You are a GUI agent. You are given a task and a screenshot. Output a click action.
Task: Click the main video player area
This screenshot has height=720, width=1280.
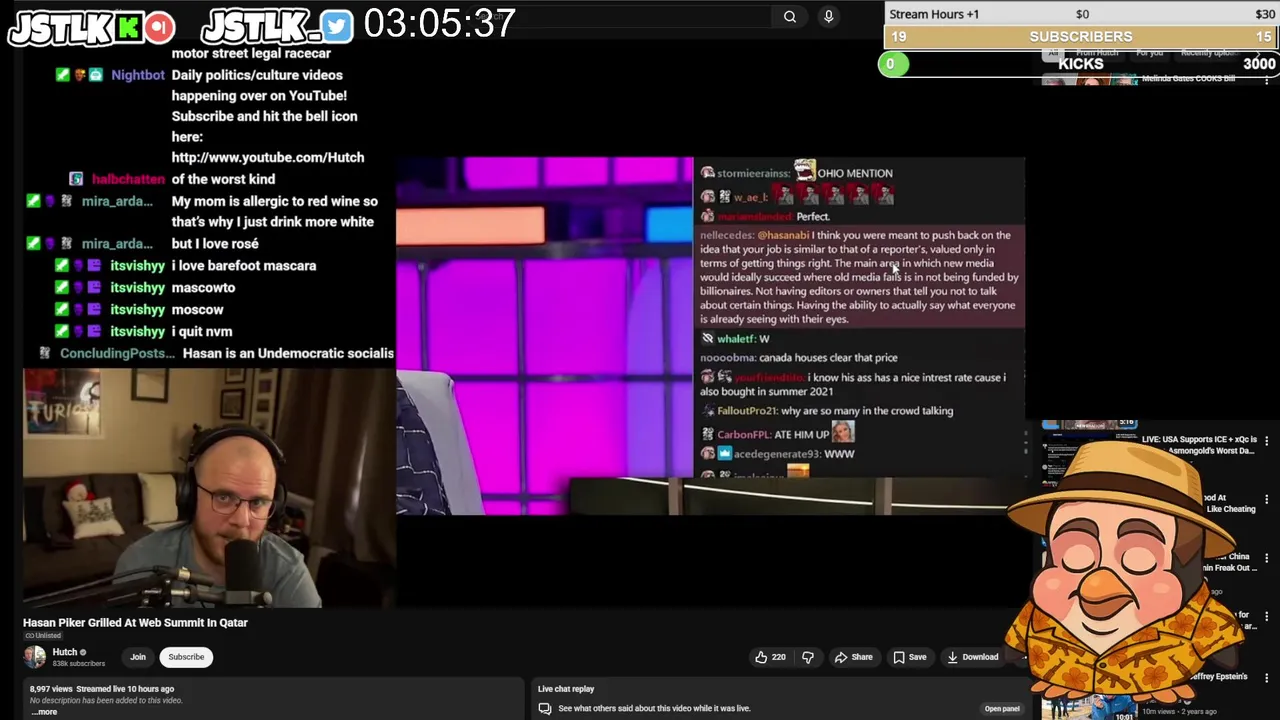pos(710,335)
